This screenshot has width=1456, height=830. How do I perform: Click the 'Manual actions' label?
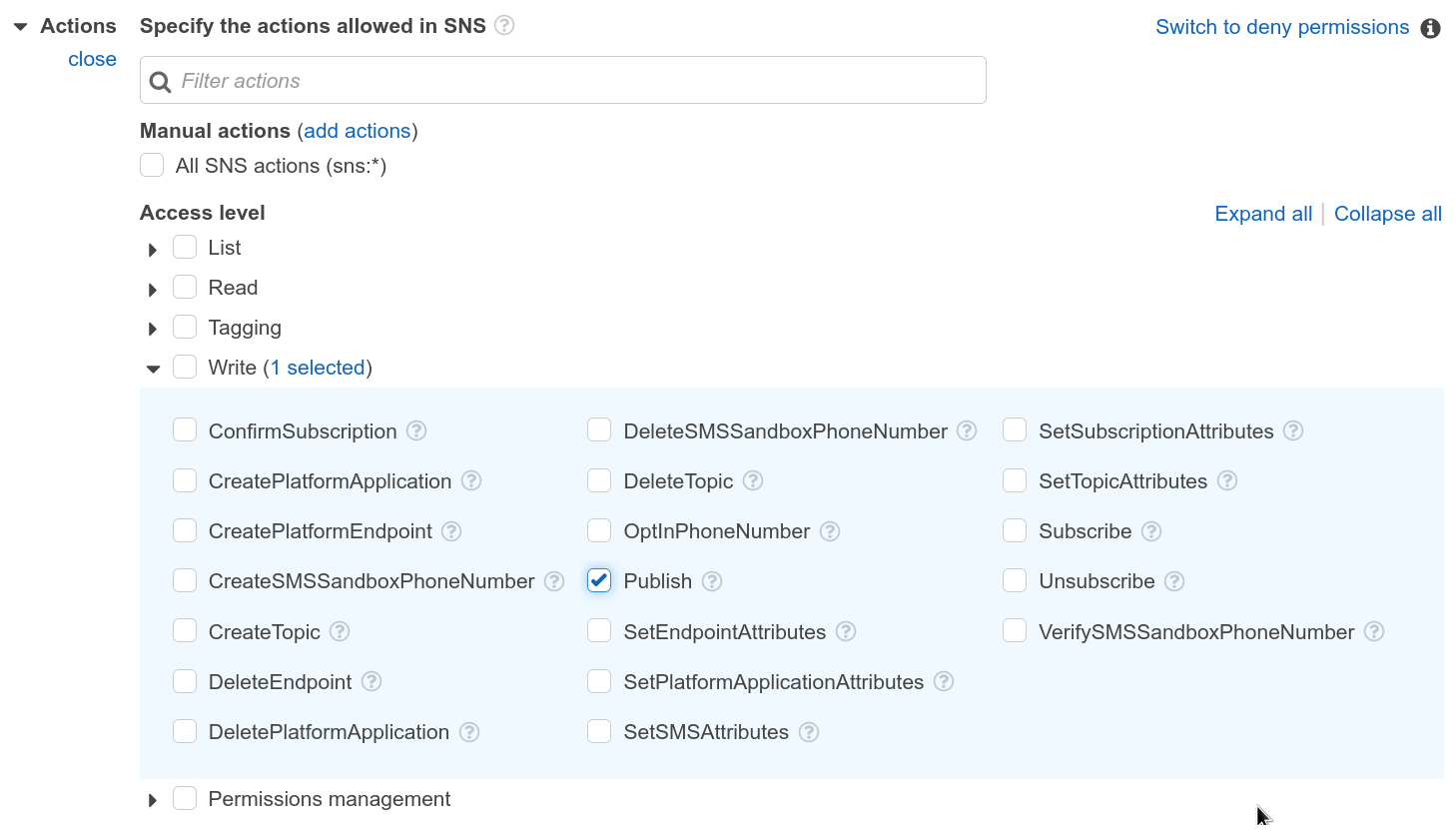coord(215,131)
